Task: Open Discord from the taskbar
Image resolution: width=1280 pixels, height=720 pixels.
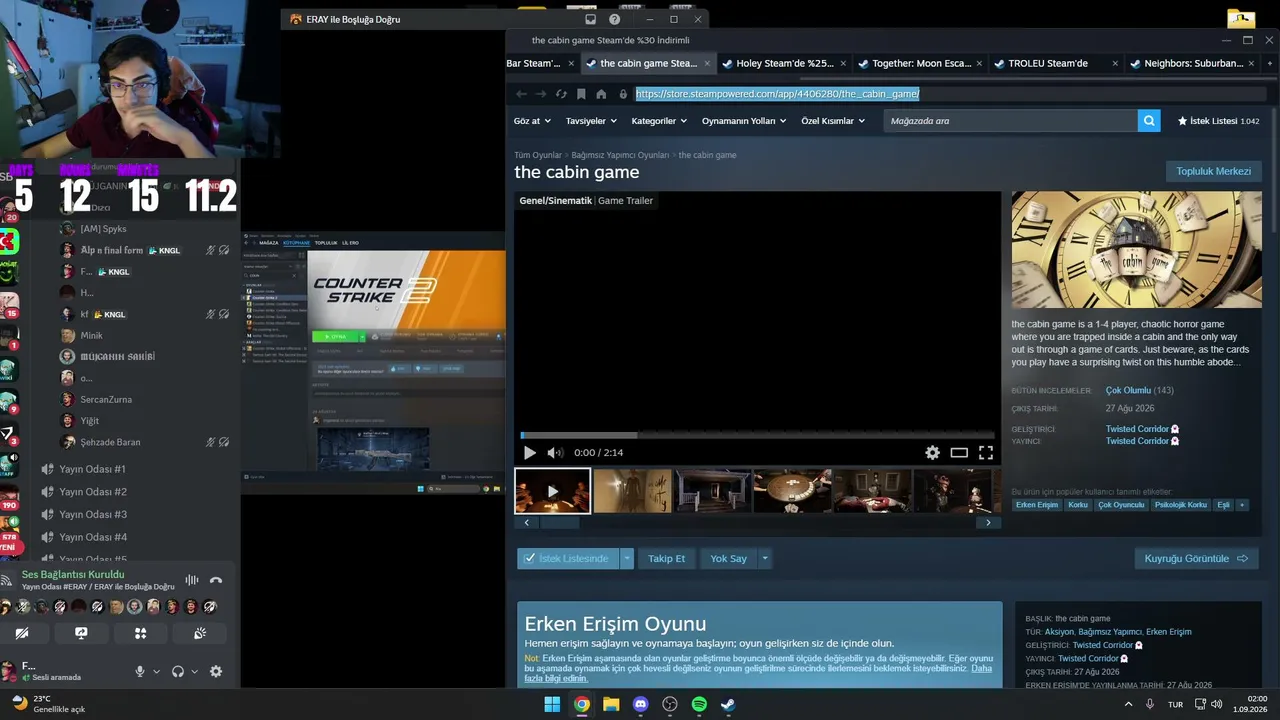Action: coord(641,704)
